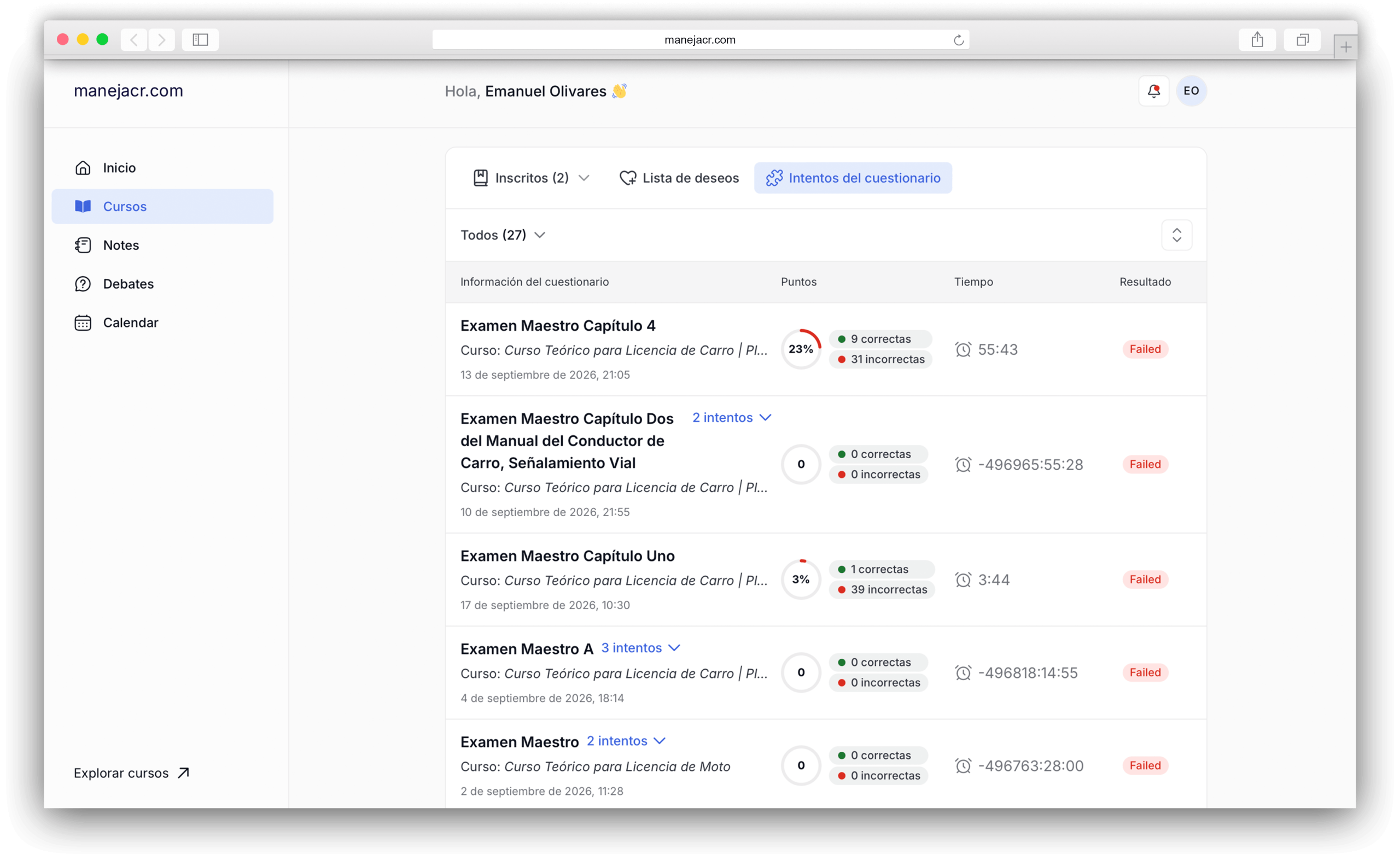
Task: Open Examen Maestro Capítulo 4 title
Action: point(557,325)
